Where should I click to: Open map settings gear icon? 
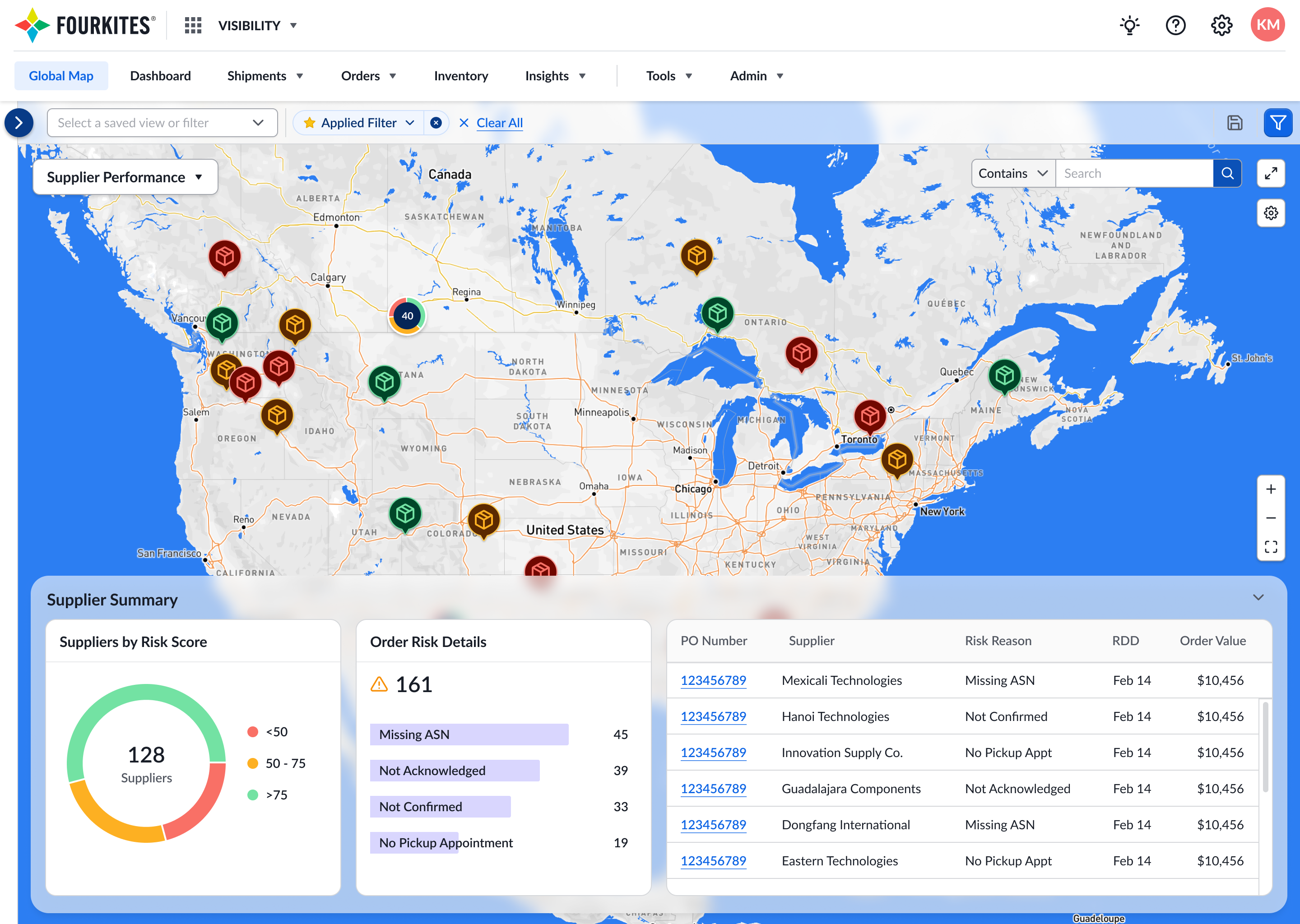[1270, 213]
